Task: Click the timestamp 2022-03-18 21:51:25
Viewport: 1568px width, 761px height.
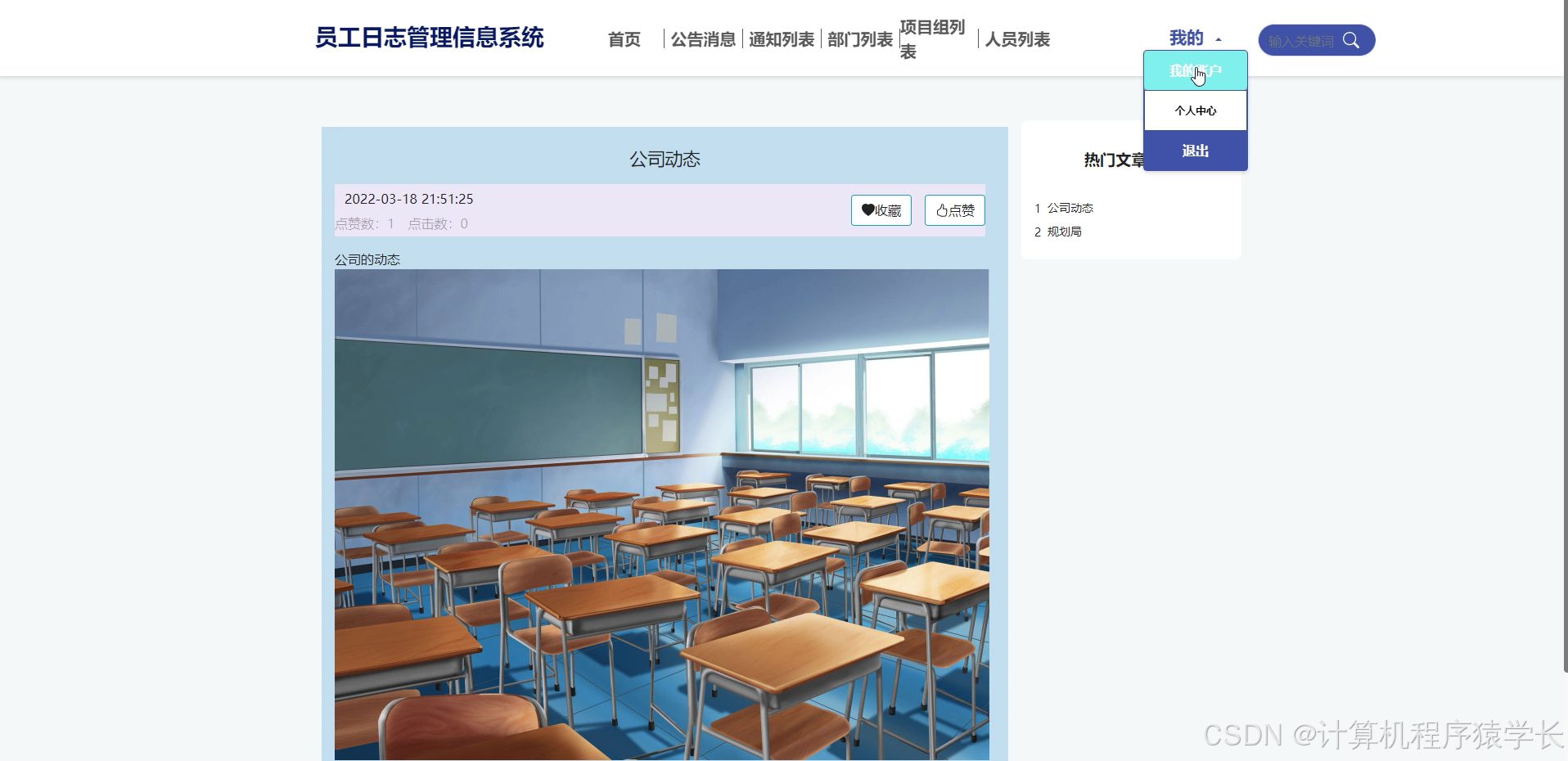Action: click(408, 199)
